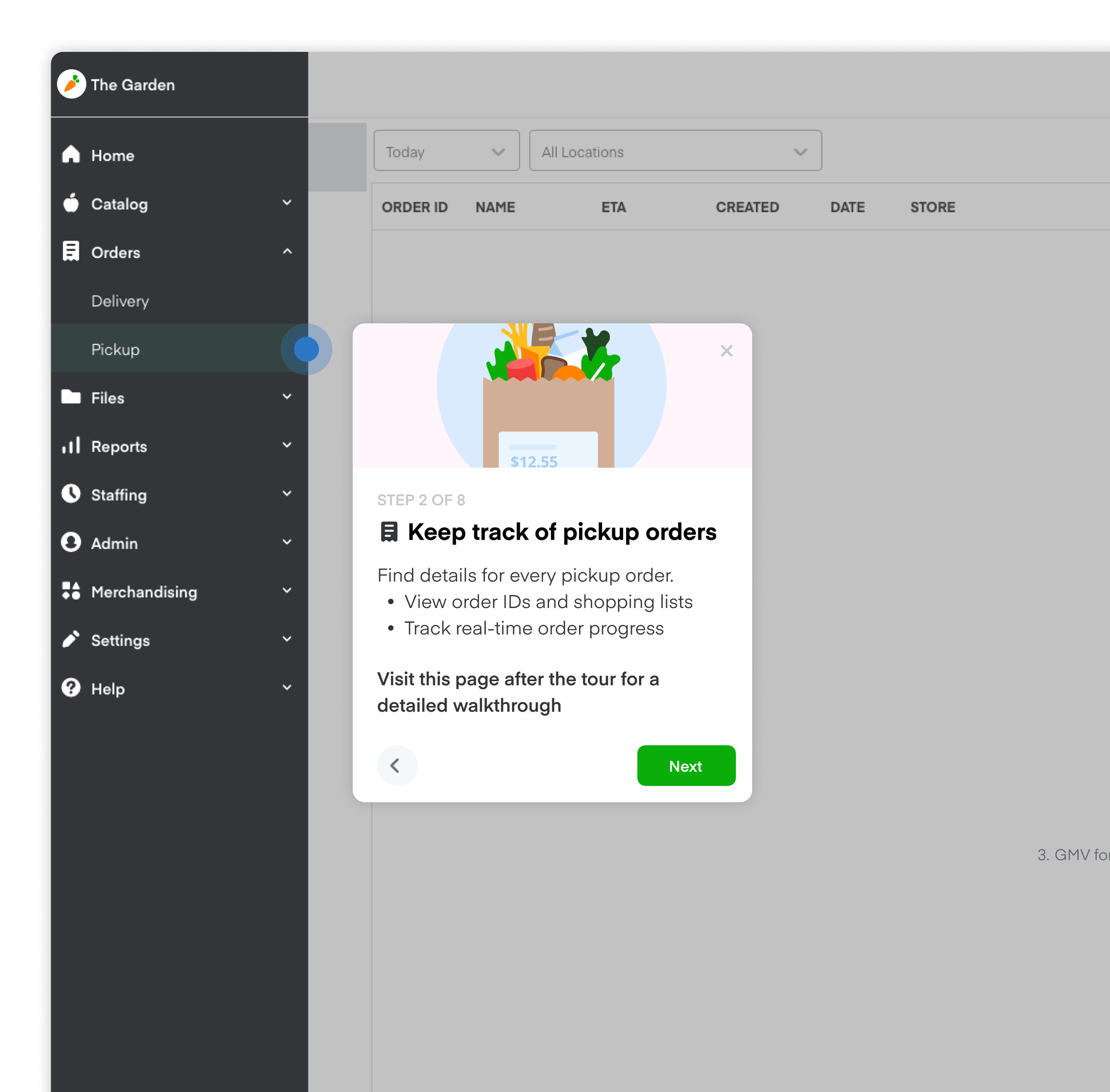Select Delivery under Orders
This screenshot has height=1092, width=1110.
click(120, 301)
